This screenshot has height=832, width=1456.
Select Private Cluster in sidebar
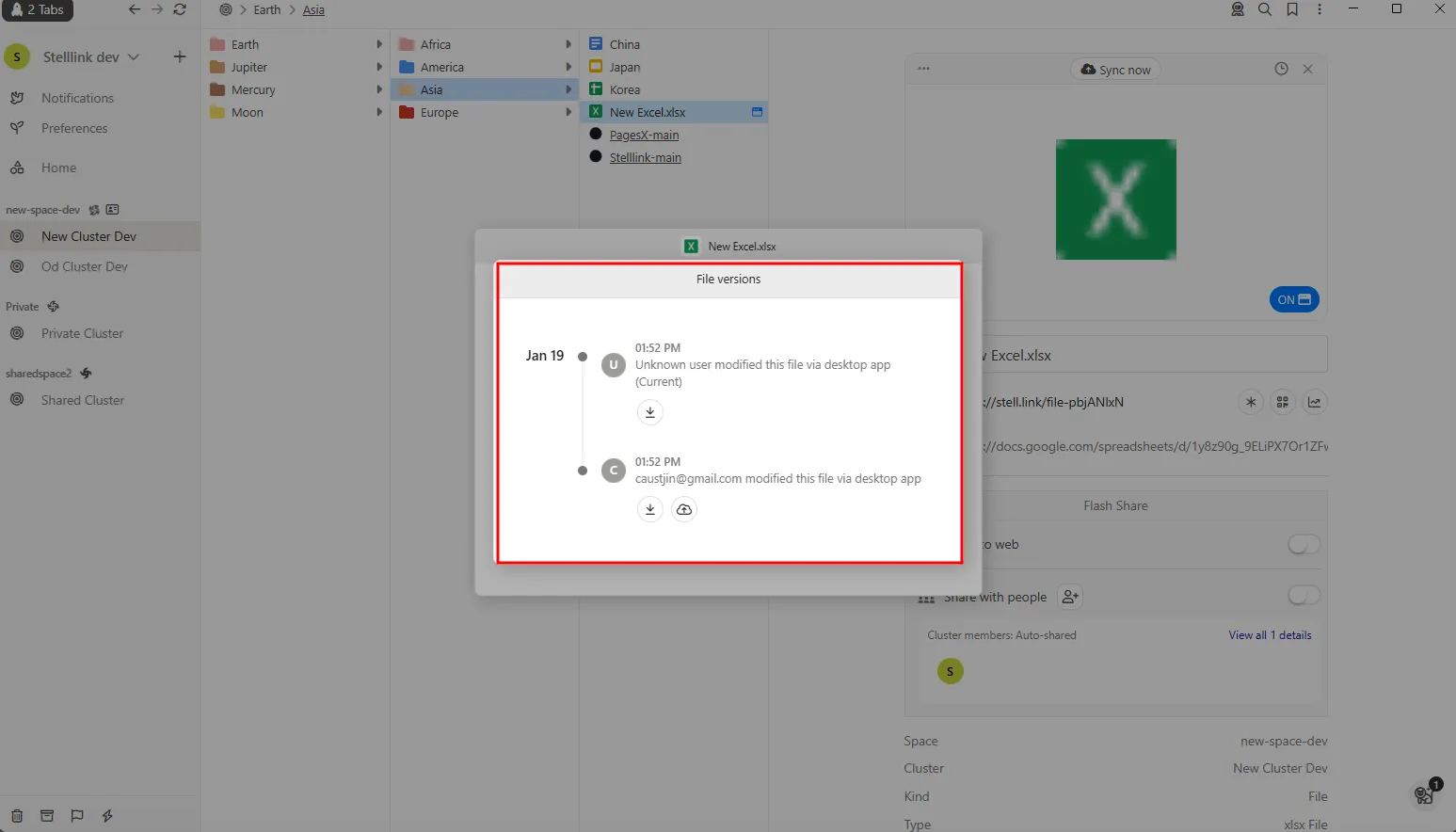(x=82, y=333)
